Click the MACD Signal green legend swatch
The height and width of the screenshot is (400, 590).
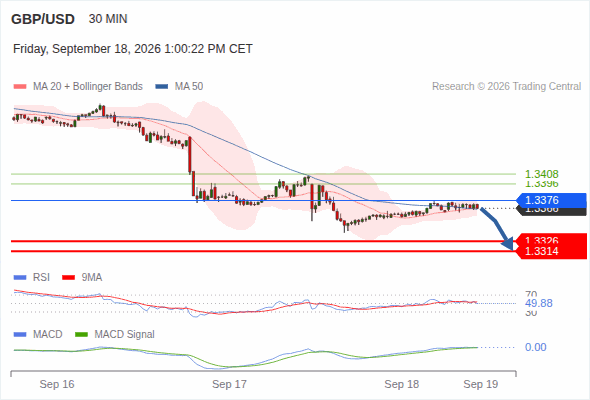[81, 335]
